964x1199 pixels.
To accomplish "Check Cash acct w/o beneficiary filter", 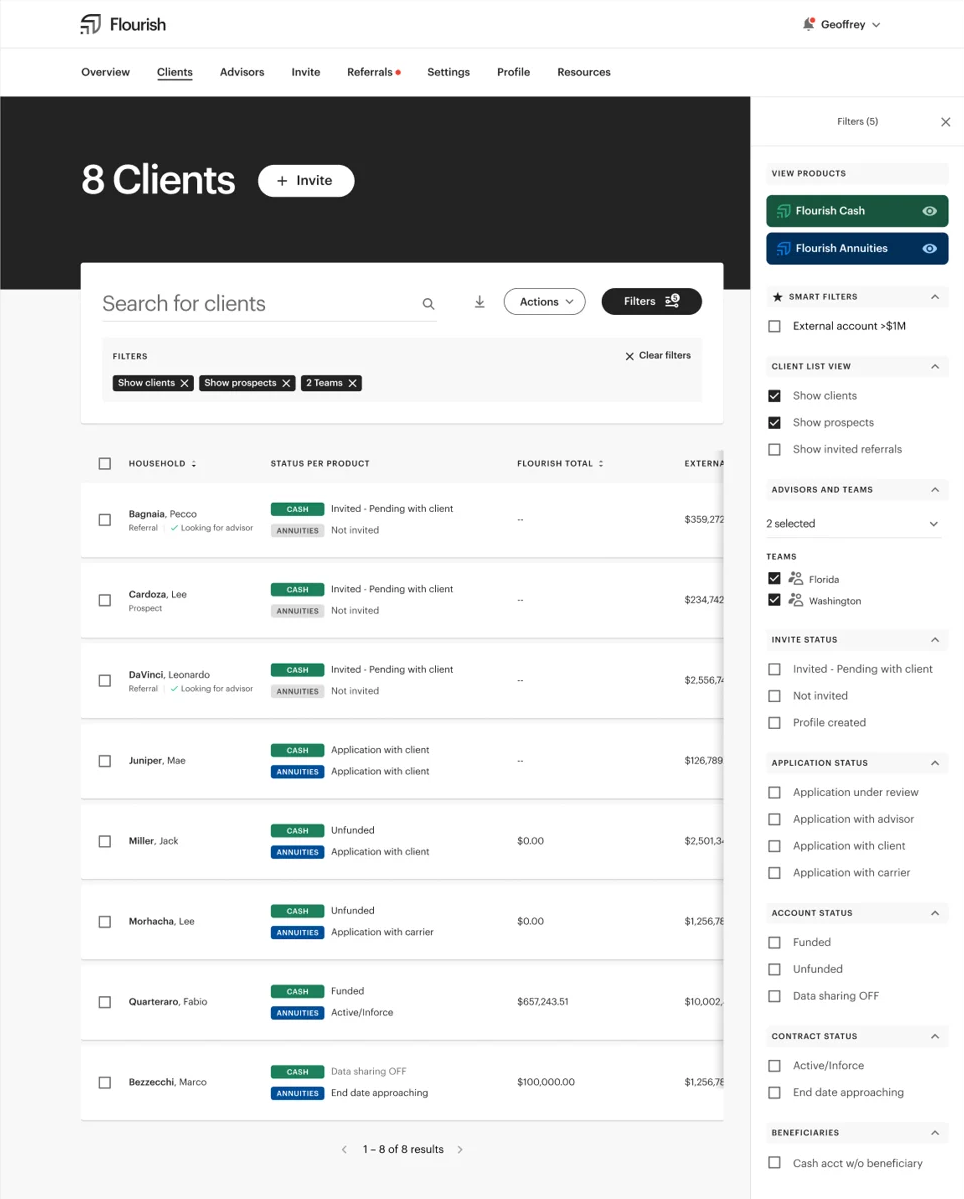I will [774, 1163].
